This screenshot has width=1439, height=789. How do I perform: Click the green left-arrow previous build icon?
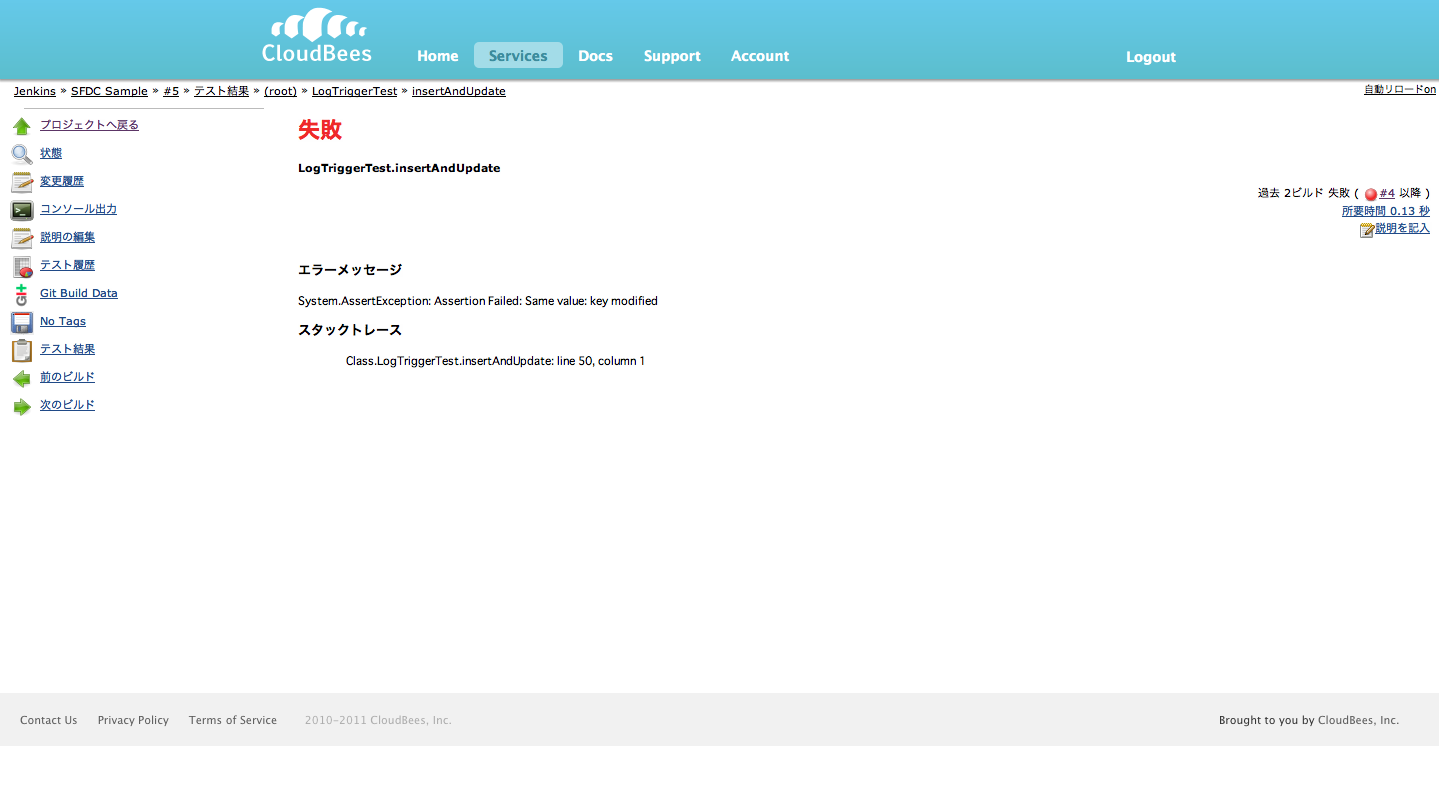coord(22,378)
